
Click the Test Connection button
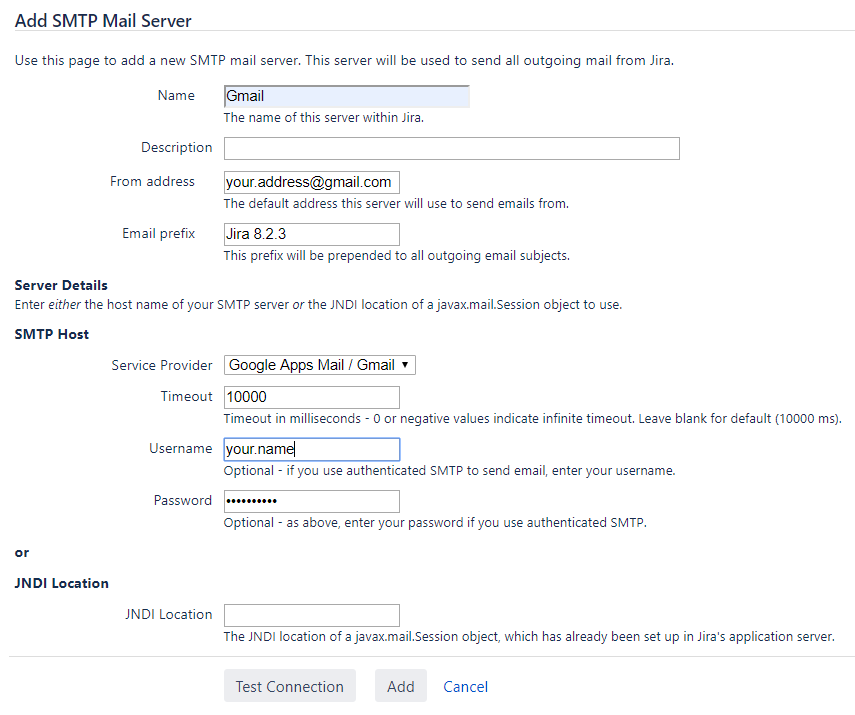pos(290,686)
